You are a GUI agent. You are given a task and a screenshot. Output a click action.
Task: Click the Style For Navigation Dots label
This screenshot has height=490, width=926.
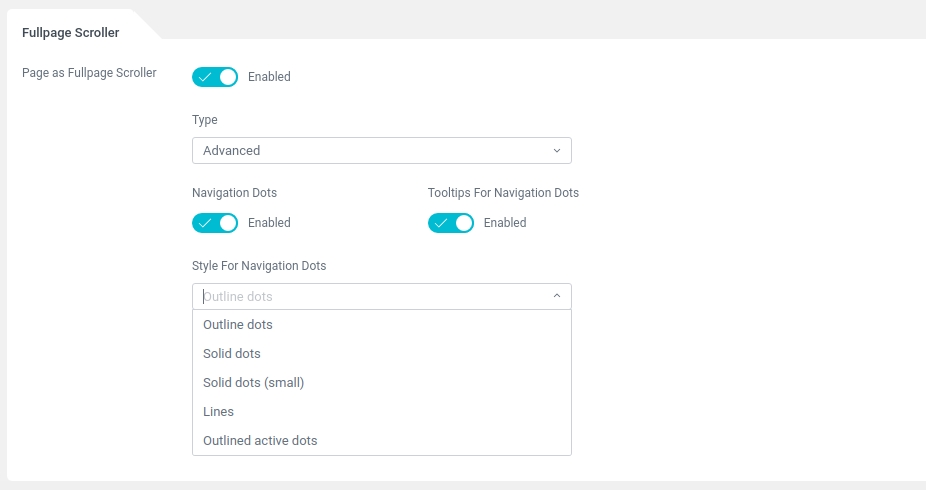pyautogui.click(x=259, y=266)
